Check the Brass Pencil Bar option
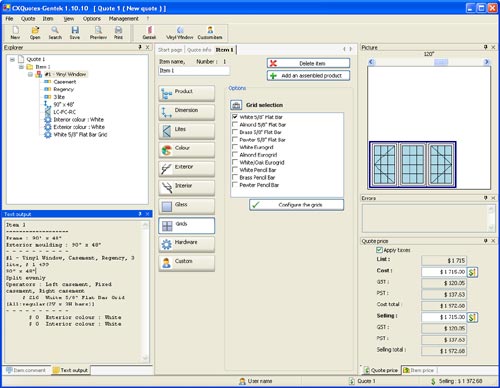The height and width of the screenshot is (388, 500). pos(235,177)
